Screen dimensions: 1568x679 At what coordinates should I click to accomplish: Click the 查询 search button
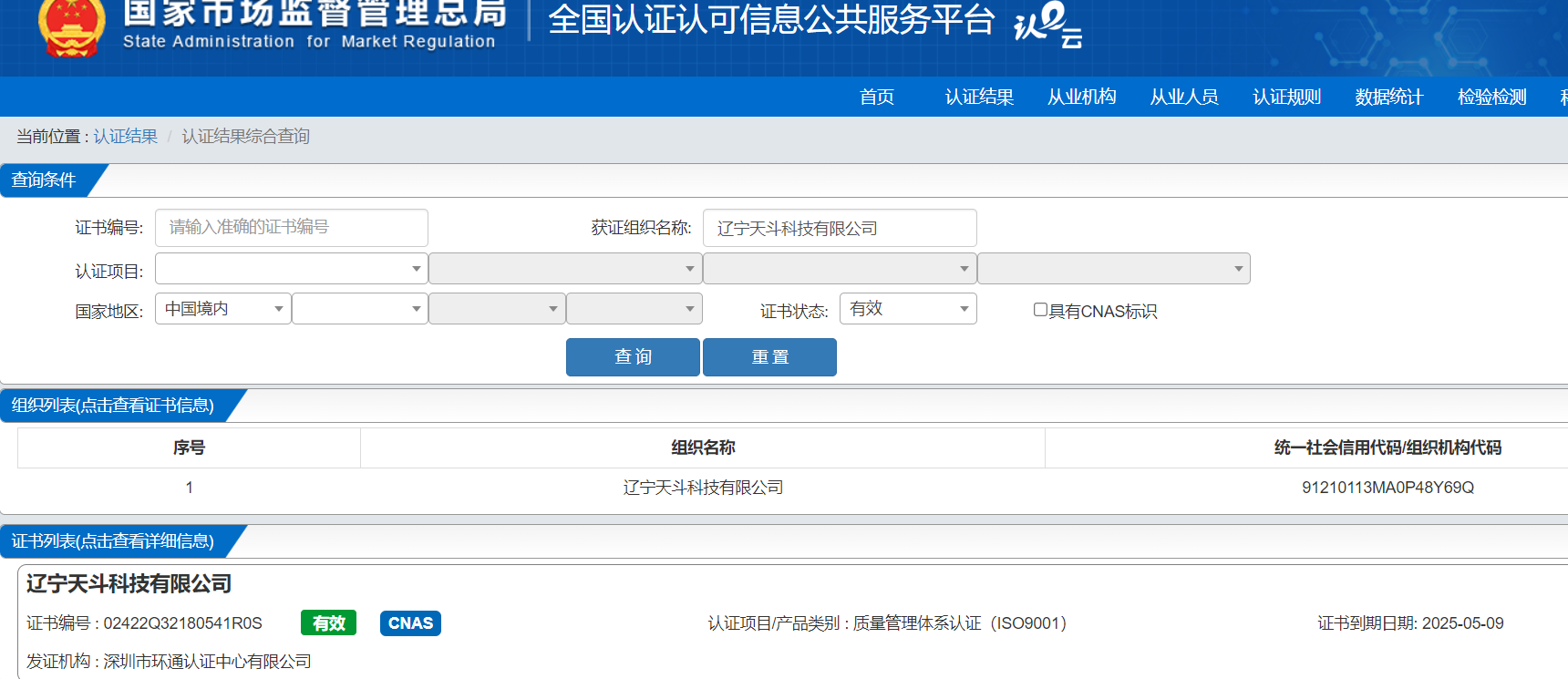coord(633,357)
